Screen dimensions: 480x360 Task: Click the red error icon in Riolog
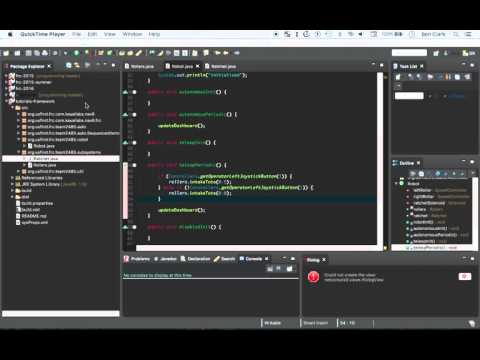[x=313, y=277]
